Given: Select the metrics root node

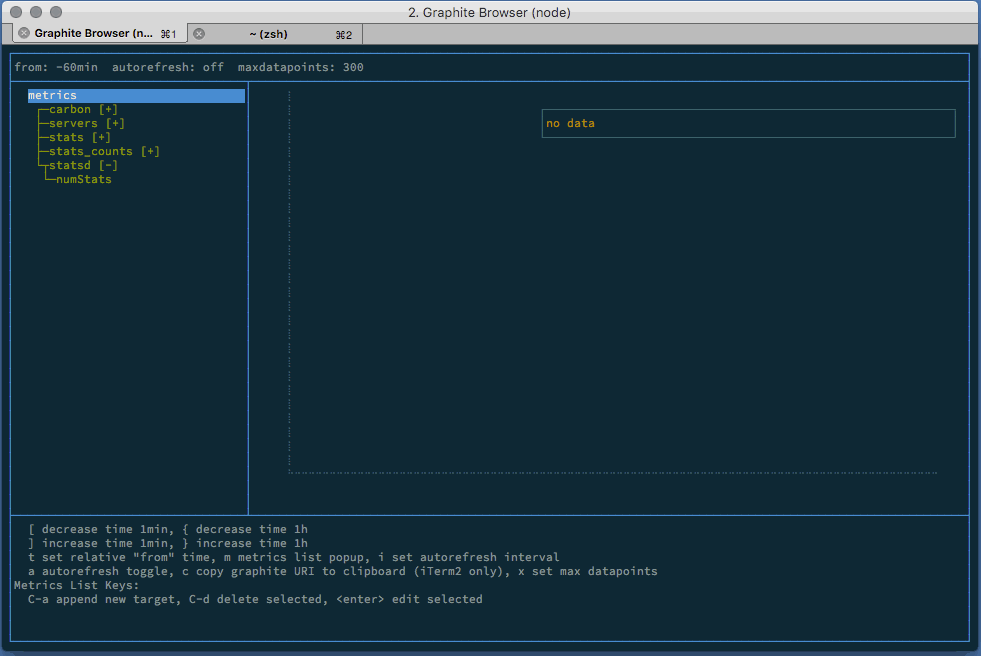Looking at the screenshot, I should [136, 95].
